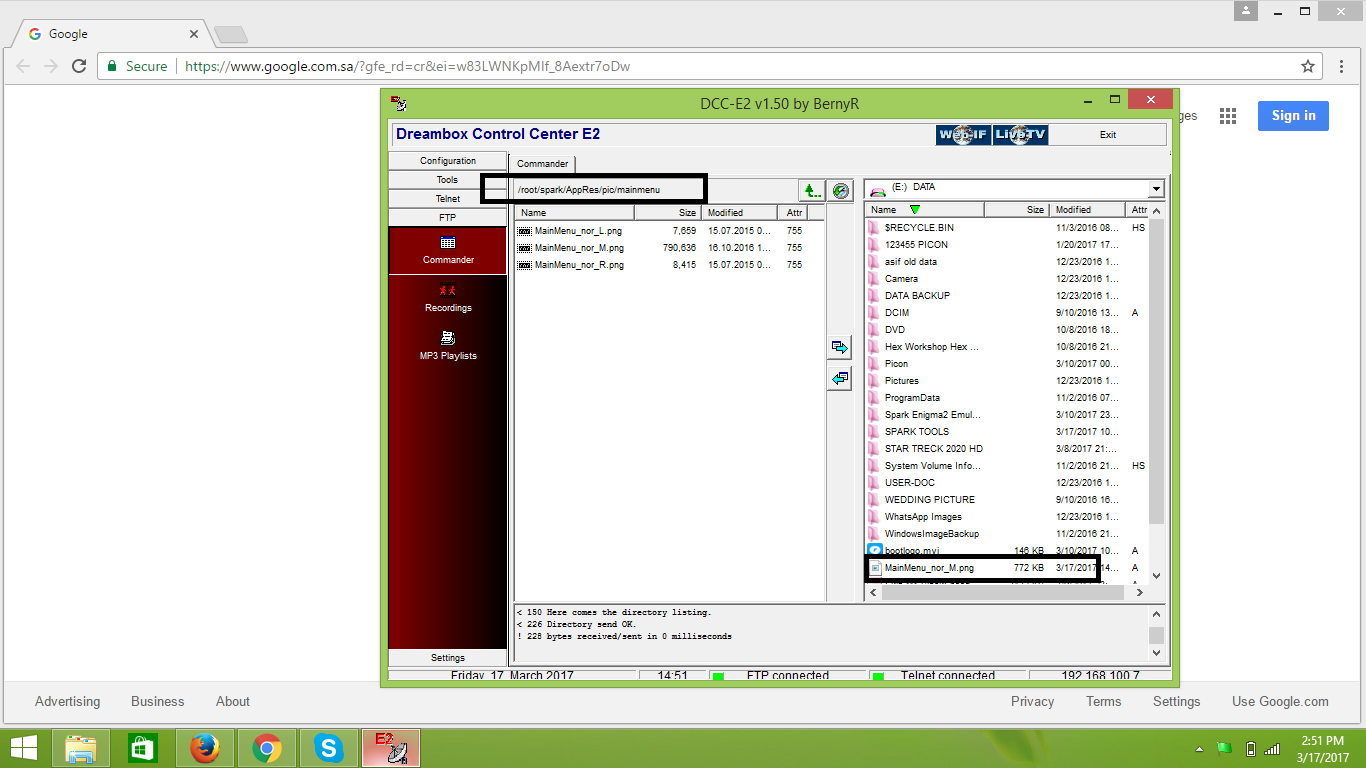Launch the LiveTV button
This screenshot has height=768, width=1366.
click(x=1020, y=134)
